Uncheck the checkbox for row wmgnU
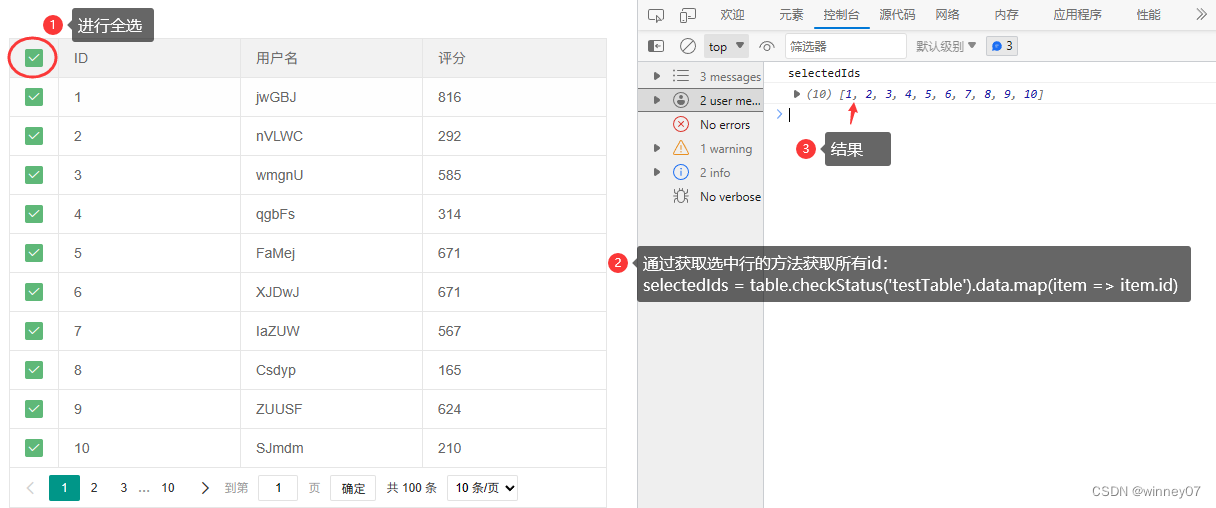Screen dimensions: 1216x508 click(34, 175)
